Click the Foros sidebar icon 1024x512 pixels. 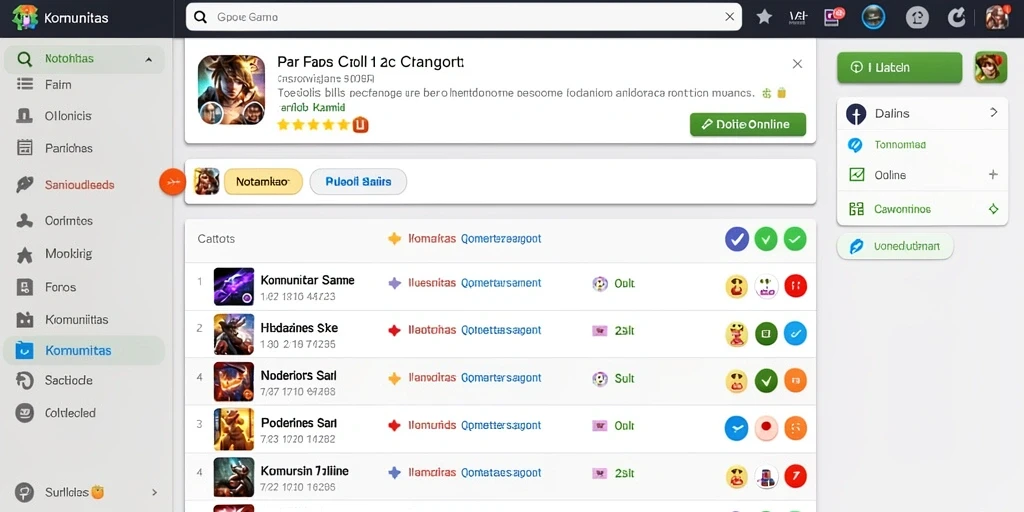point(24,287)
